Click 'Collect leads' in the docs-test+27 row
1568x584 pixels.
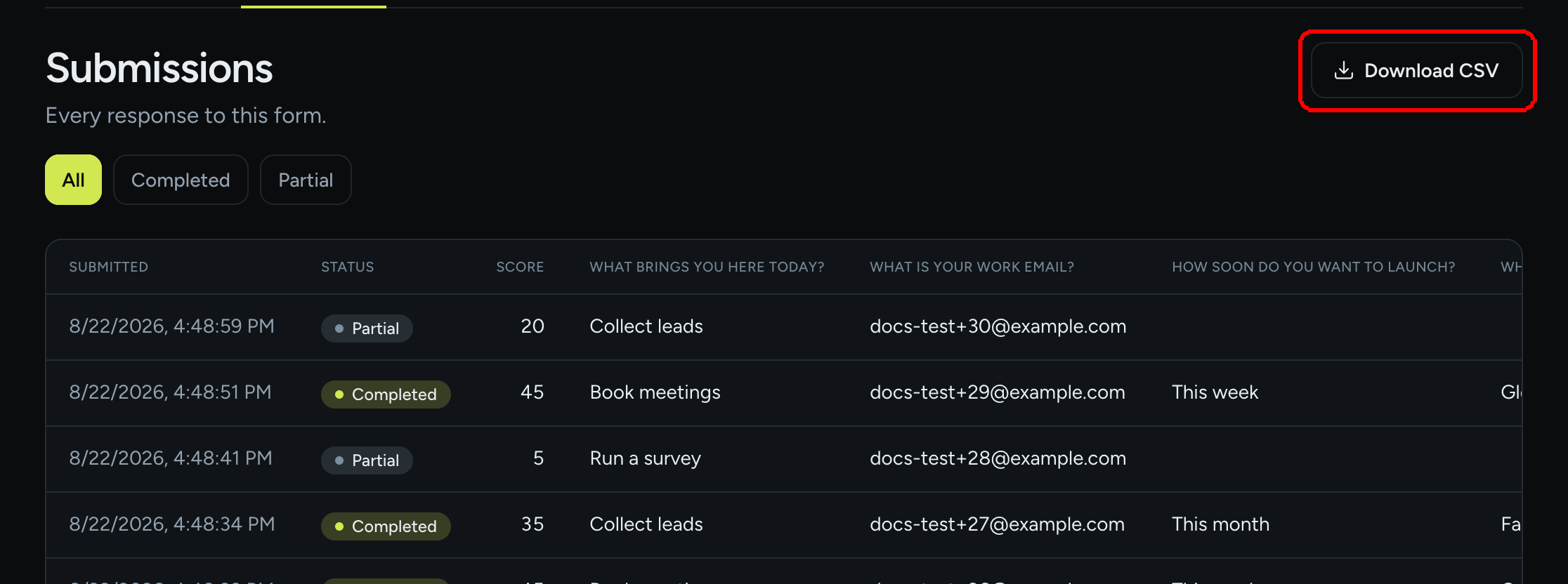646,524
